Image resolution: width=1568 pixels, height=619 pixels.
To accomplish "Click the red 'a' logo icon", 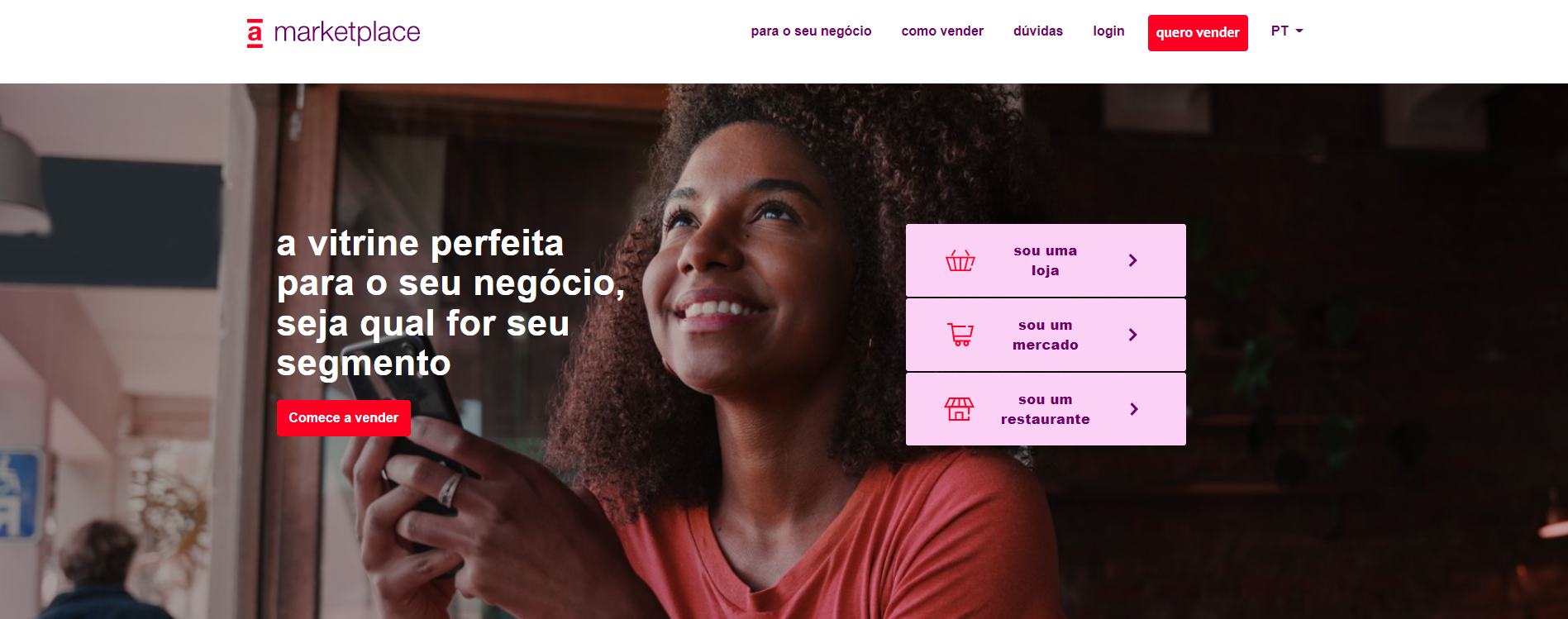I will 255,33.
